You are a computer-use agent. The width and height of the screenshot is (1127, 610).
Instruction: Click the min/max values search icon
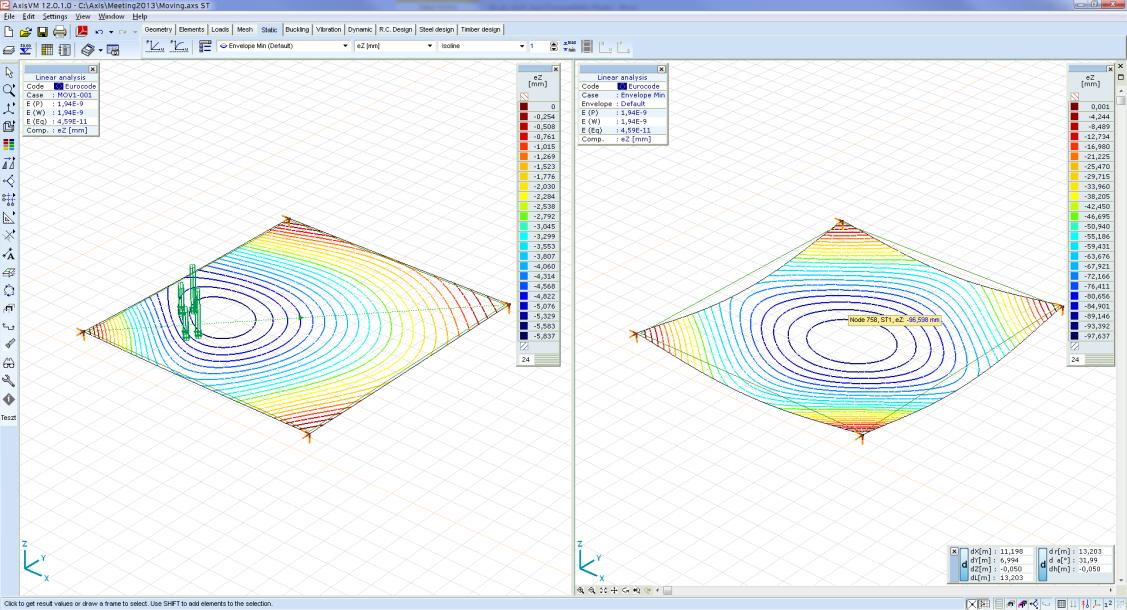coord(569,46)
